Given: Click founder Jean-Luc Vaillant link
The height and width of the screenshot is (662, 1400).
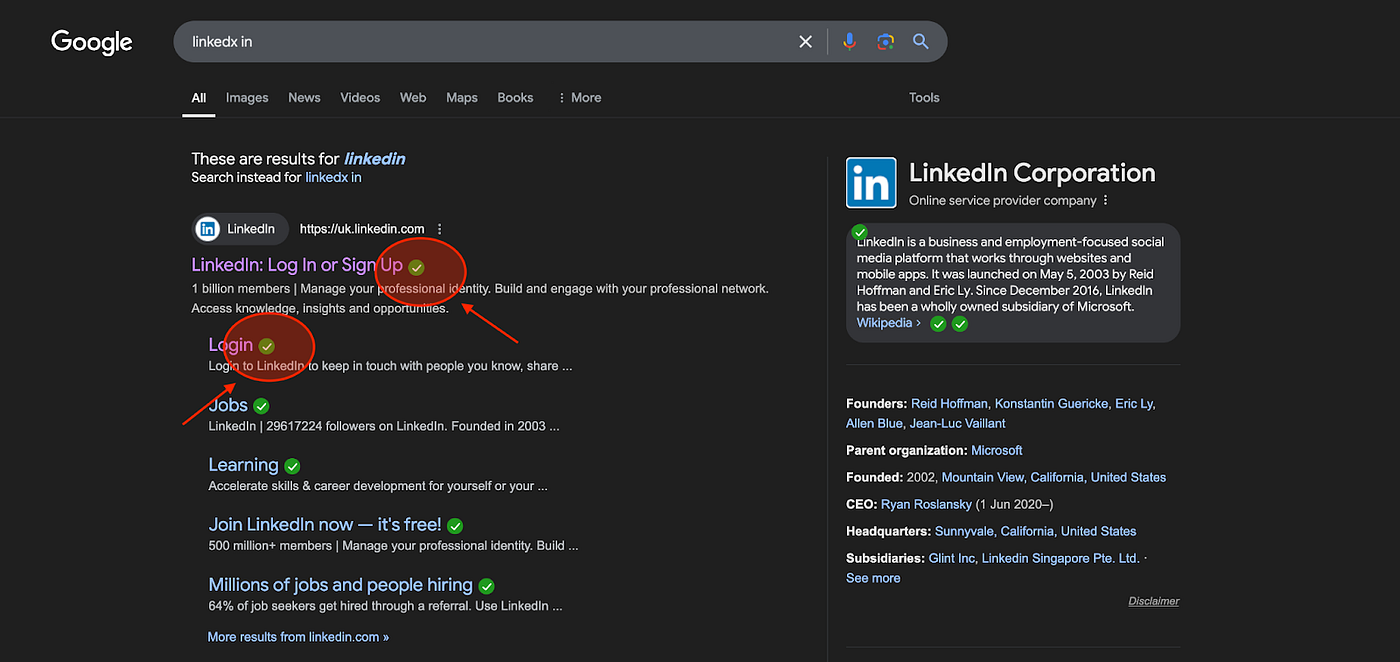Looking at the screenshot, I should pyautogui.click(x=957, y=424).
